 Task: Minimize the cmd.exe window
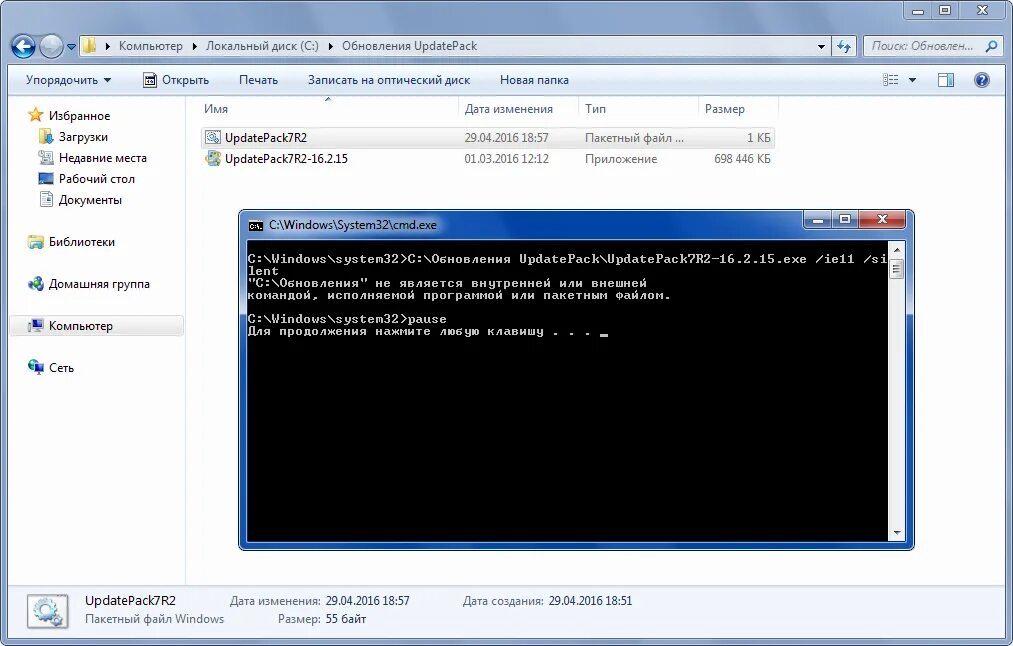[x=818, y=220]
